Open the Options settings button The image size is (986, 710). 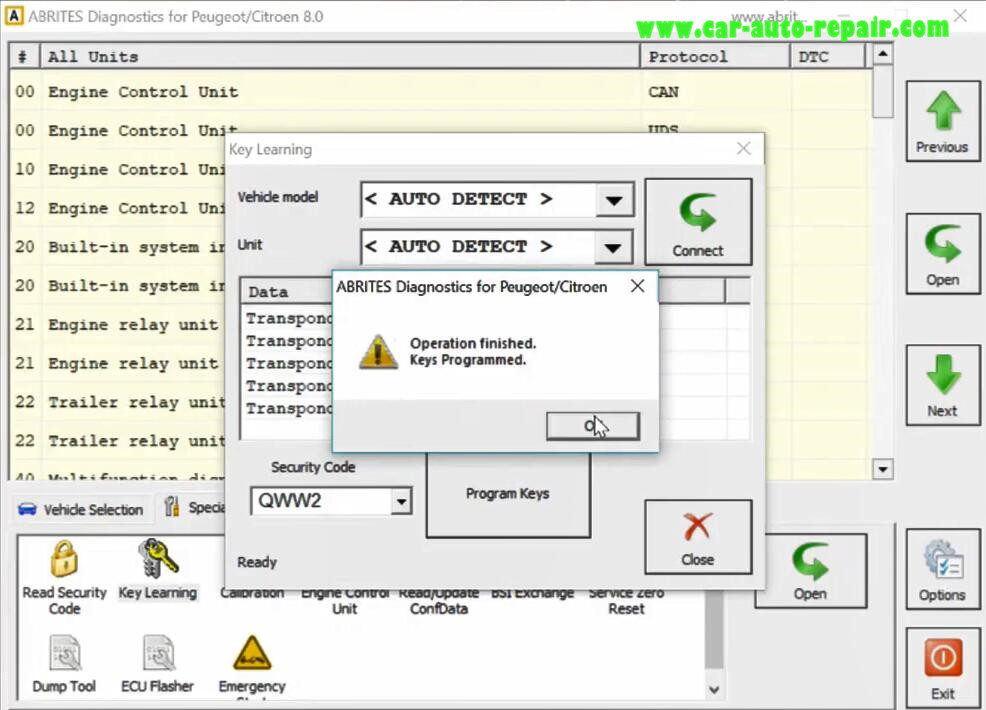(x=942, y=569)
